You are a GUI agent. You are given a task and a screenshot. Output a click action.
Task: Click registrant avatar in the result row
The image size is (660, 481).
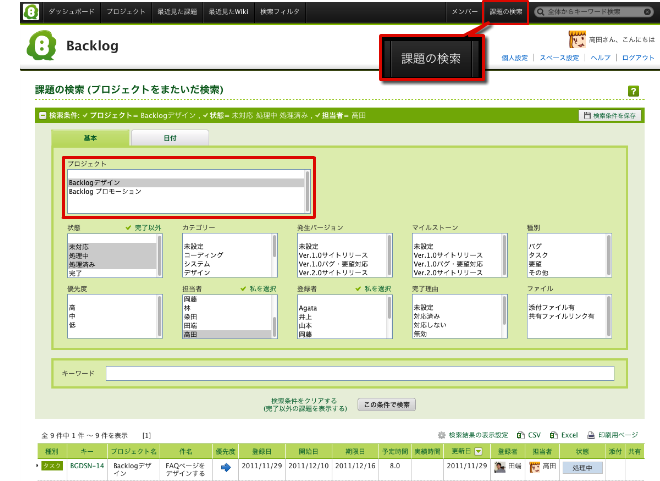point(500,467)
